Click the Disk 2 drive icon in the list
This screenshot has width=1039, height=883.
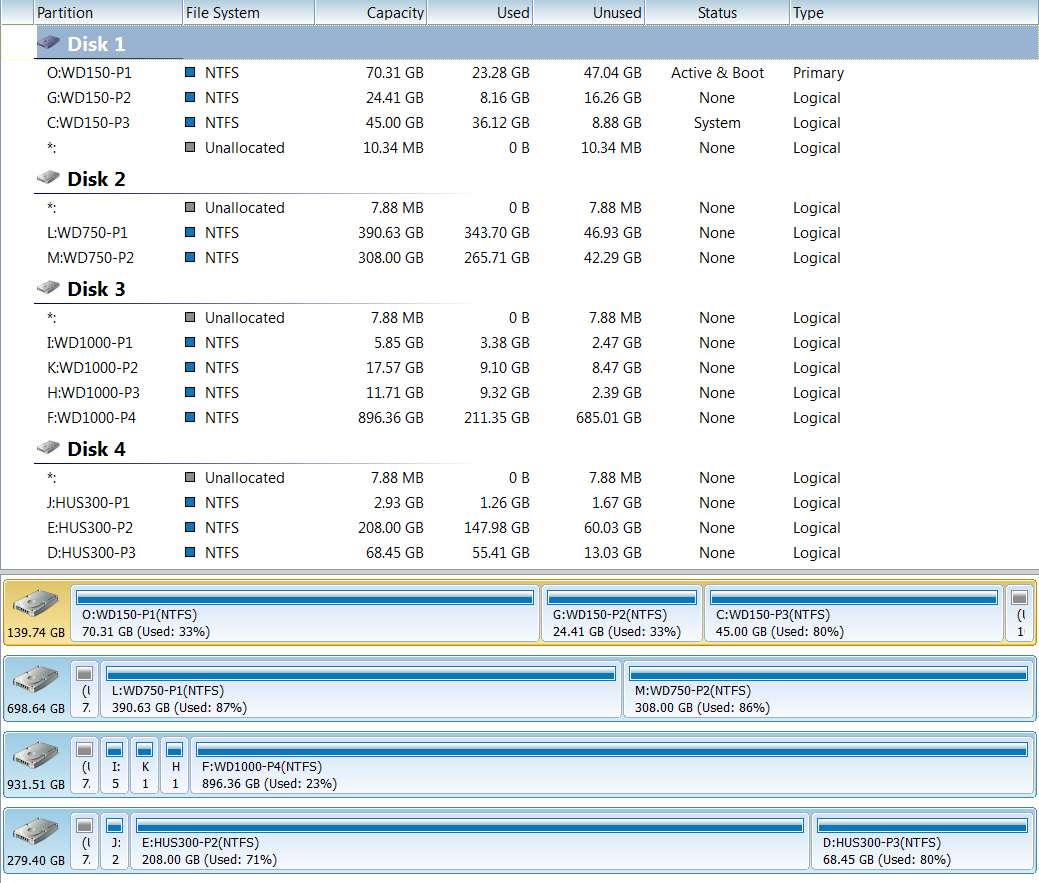48,178
